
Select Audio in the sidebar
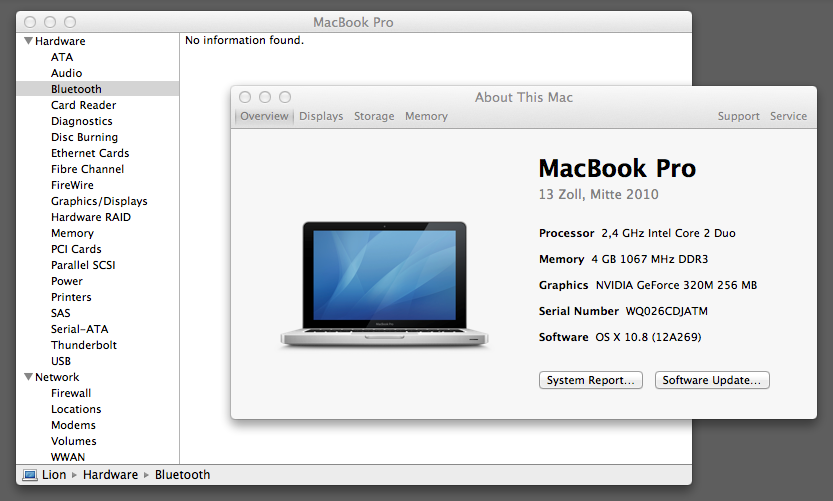tap(66, 73)
